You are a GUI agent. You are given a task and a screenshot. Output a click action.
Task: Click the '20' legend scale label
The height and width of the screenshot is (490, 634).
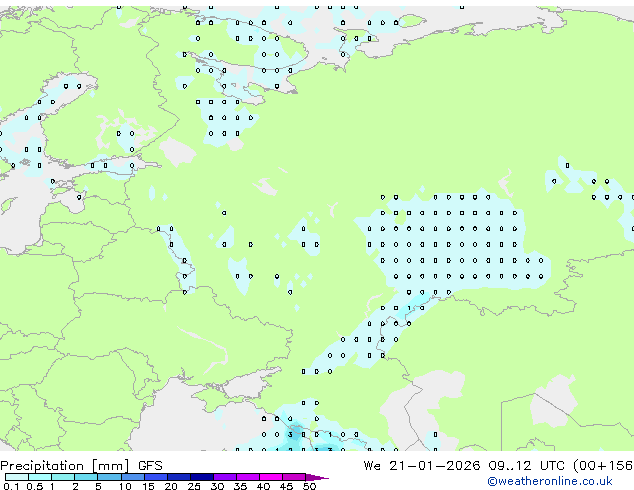tap(171, 486)
